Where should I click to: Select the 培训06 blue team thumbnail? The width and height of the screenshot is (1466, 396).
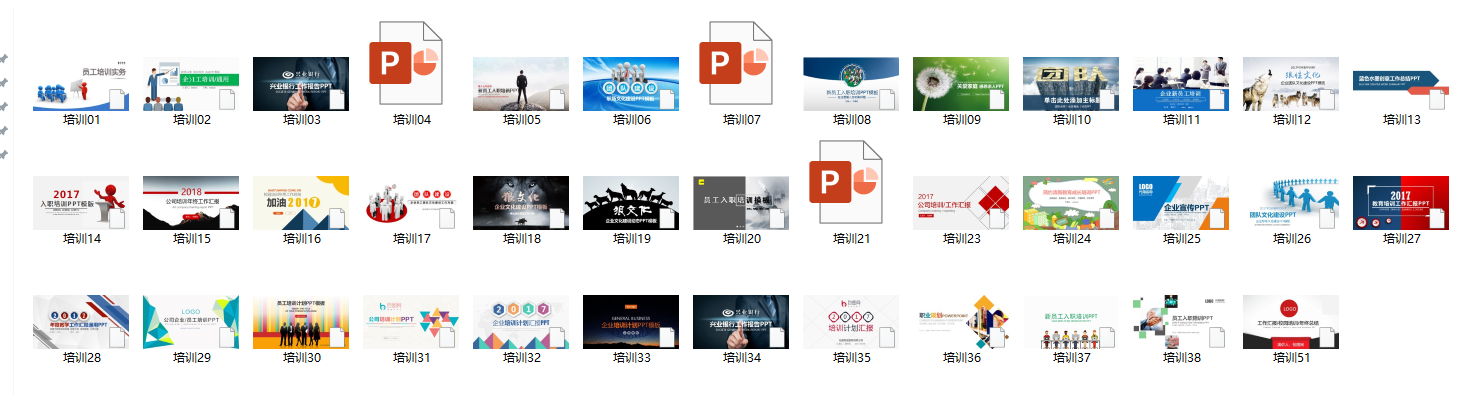point(631,84)
